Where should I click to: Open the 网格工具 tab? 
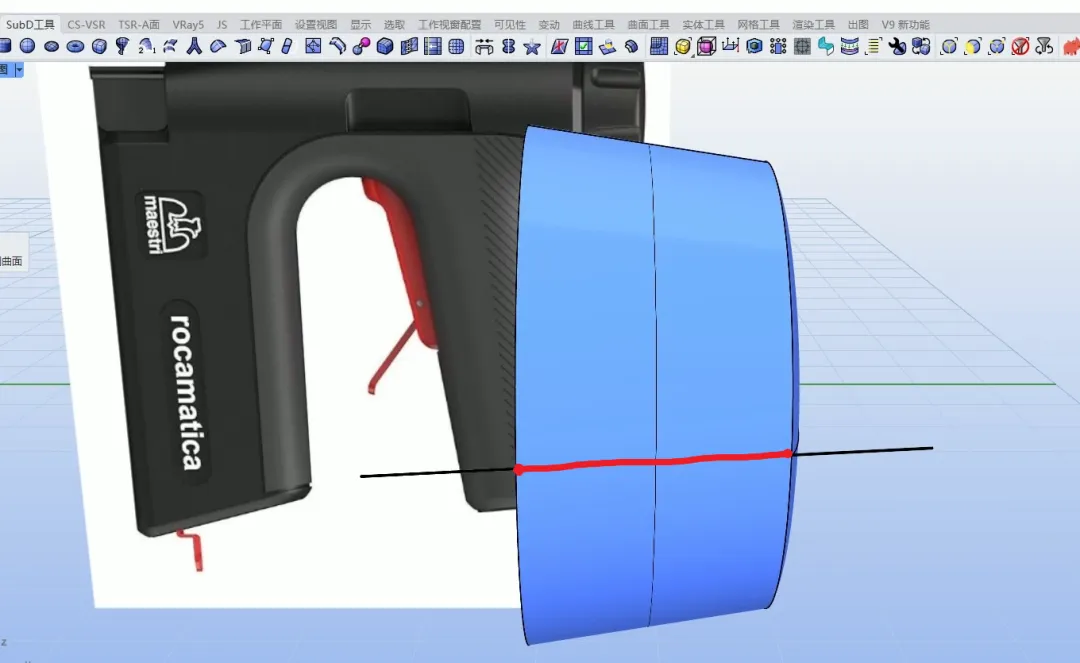click(x=758, y=24)
